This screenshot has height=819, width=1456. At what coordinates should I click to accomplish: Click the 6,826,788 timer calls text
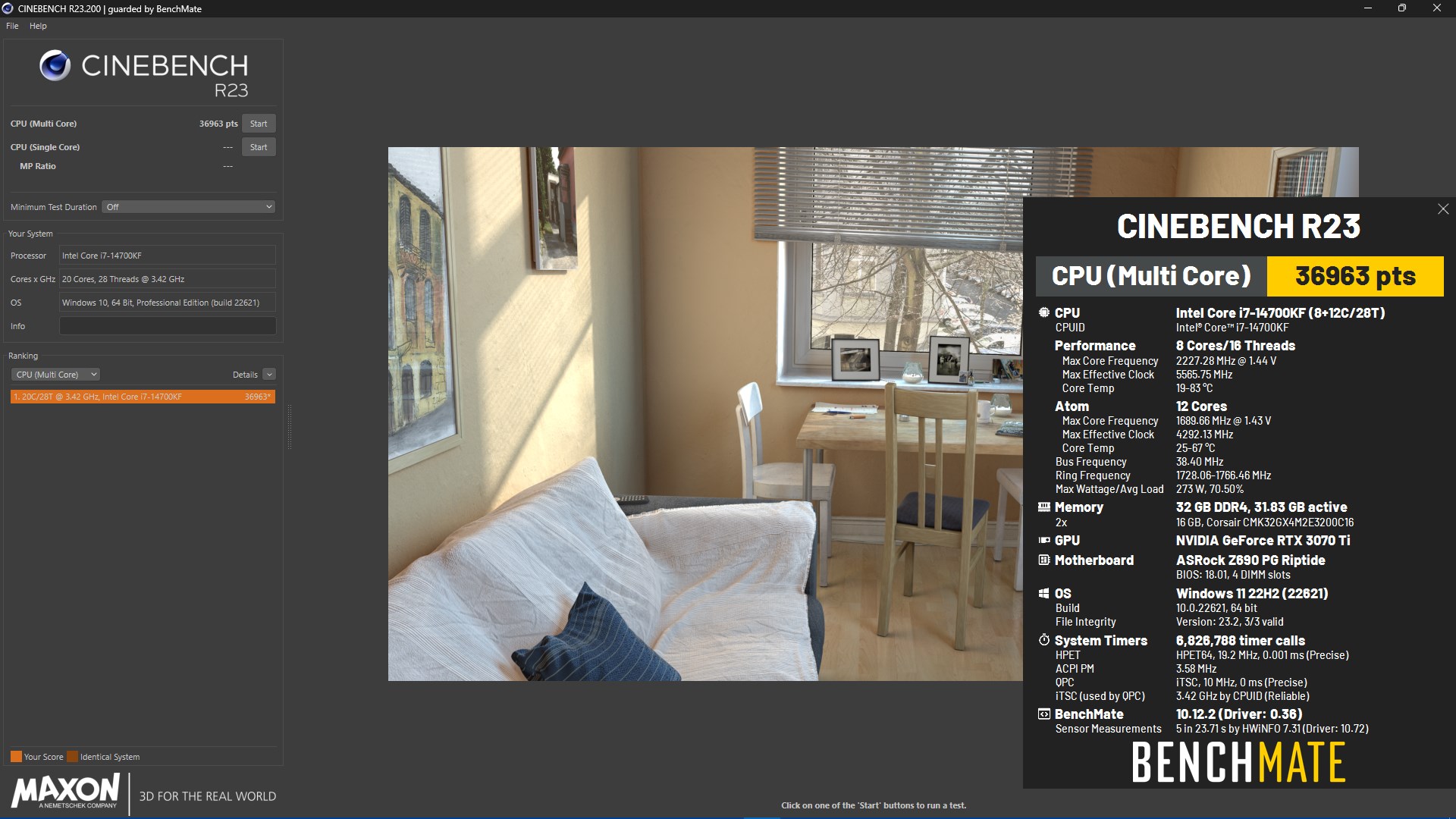(x=1241, y=641)
